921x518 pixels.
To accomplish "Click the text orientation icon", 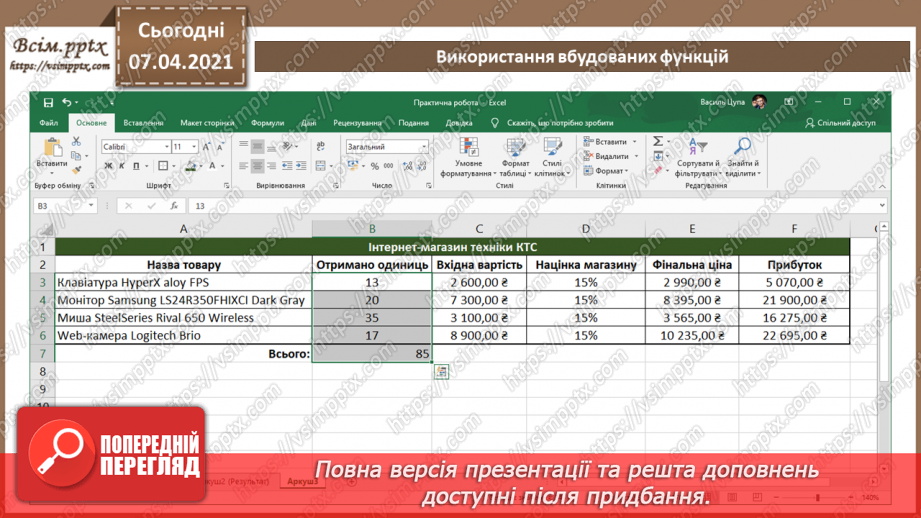I will (x=288, y=146).
